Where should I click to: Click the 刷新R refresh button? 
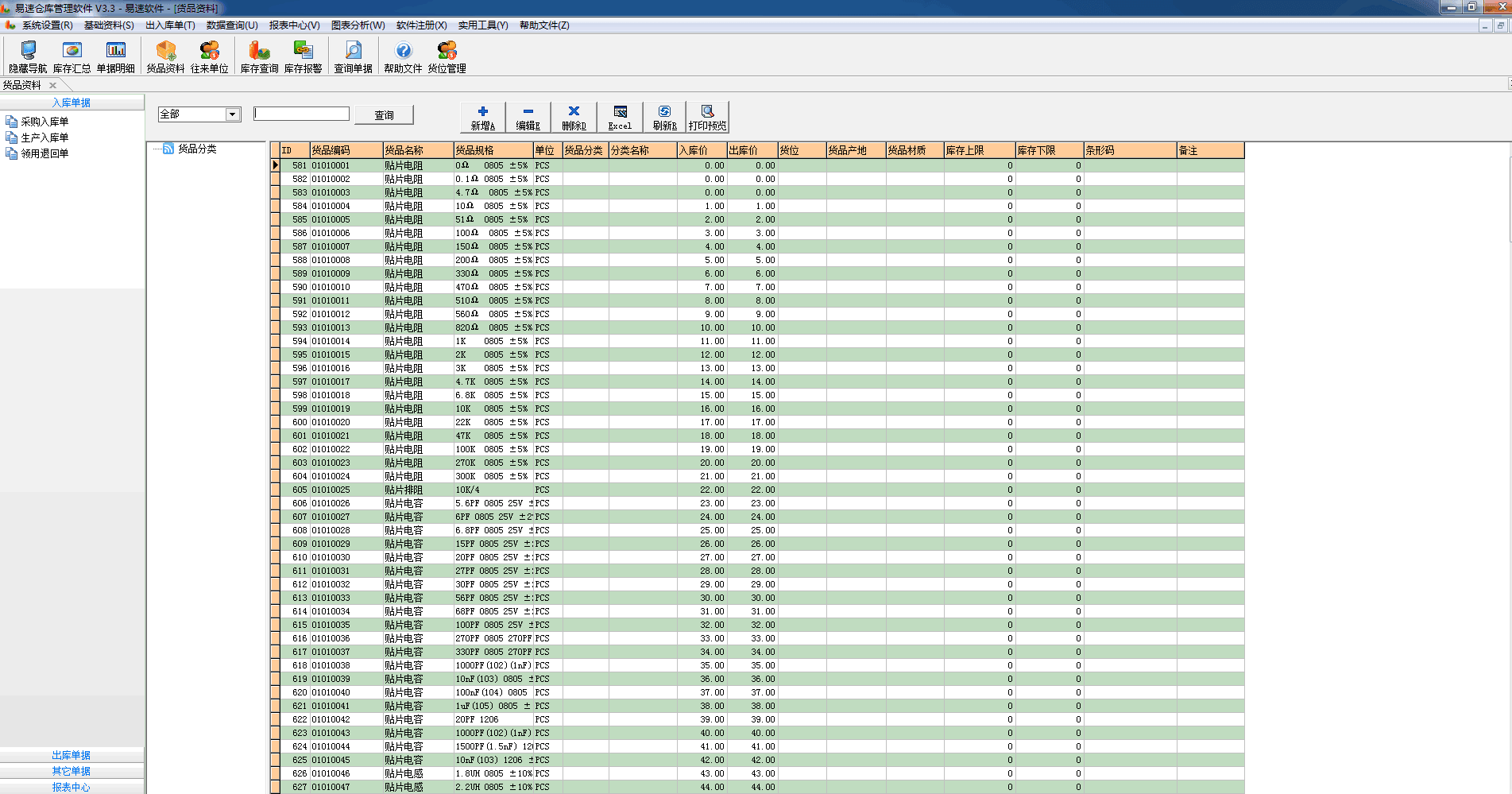(664, 118)
